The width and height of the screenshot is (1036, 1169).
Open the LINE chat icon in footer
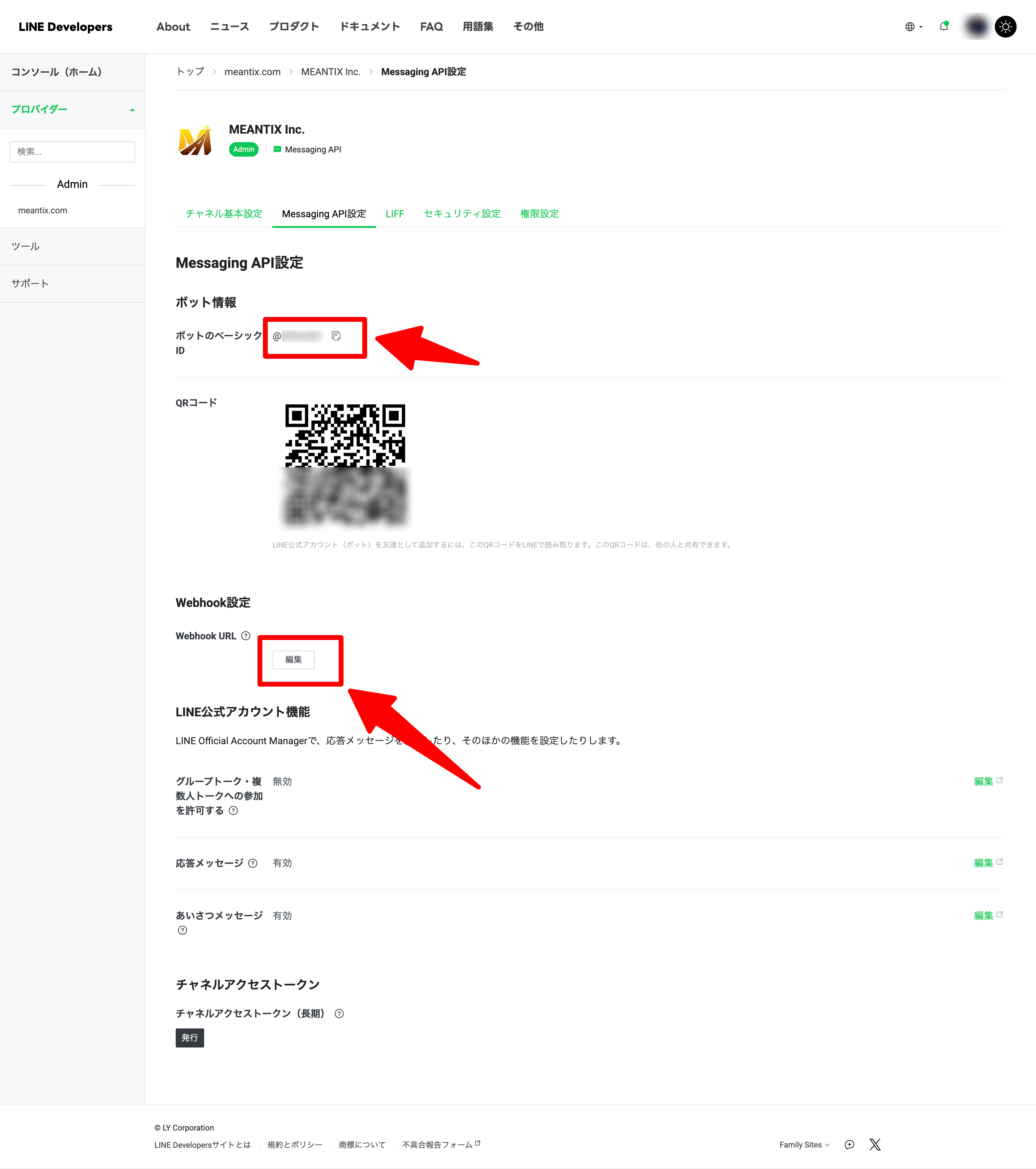[850, 1144]
